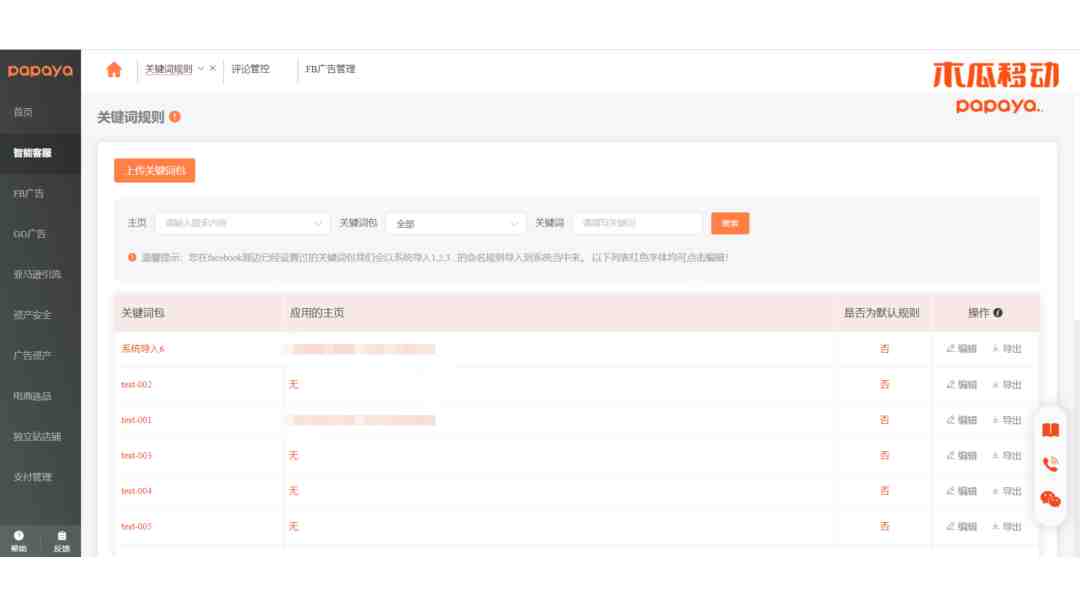The height and width of the screenshot is (608, 1080).
Task: Click the phone contact floating icon
Action: (x=1050, y=464)
